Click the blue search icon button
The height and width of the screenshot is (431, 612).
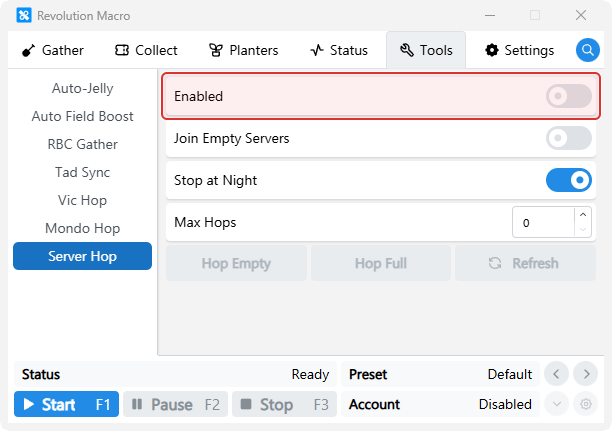point(587,50)
